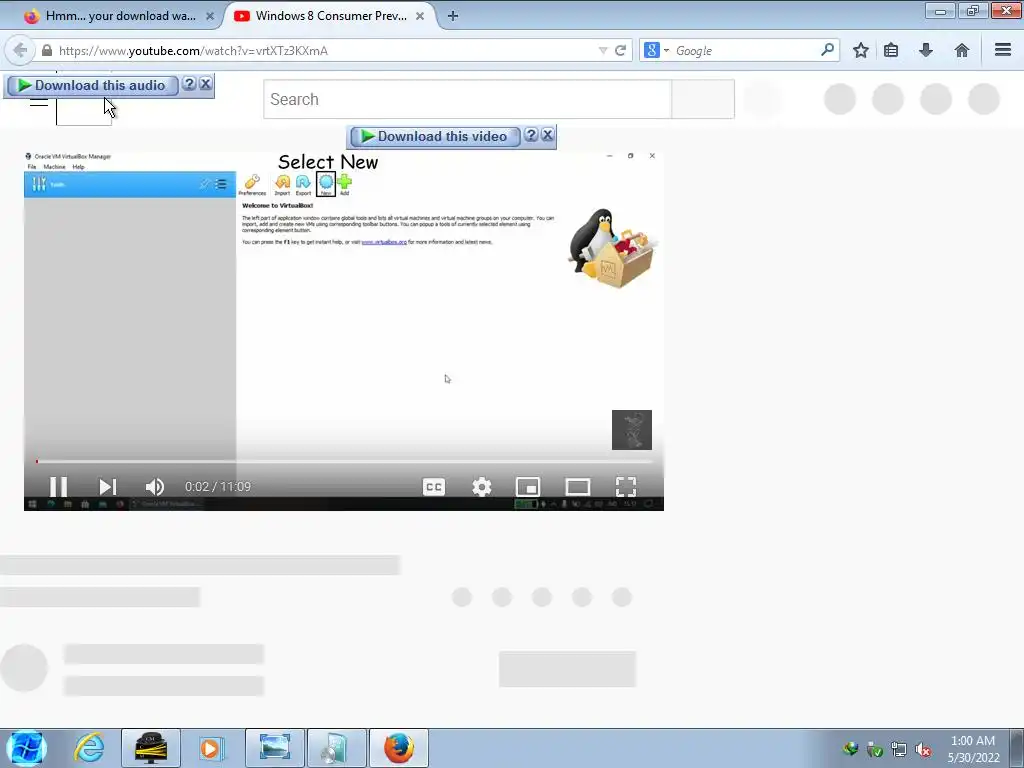Click the Google search box
The width and height of the screenshot is (1024, 768).
[x=744, y=50]
